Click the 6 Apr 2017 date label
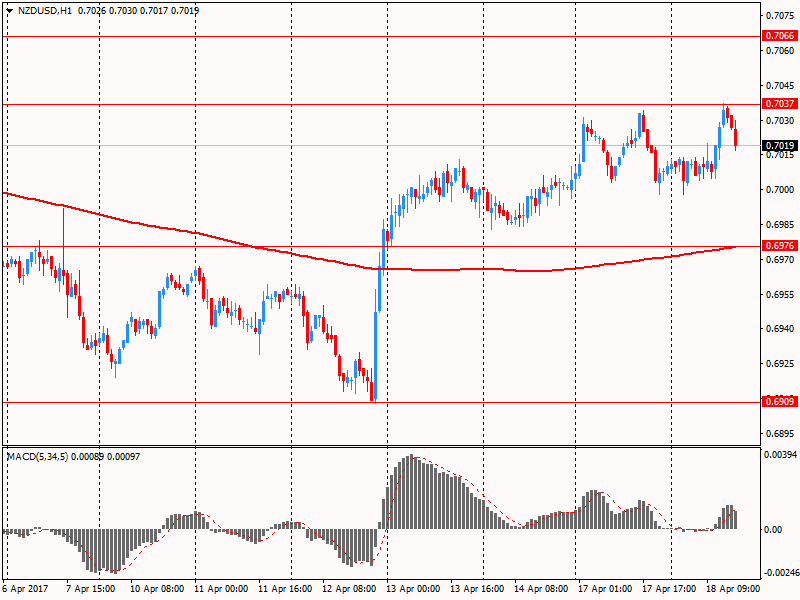The image size is (800, 600). pyautogui.click(x=26, y=589)
